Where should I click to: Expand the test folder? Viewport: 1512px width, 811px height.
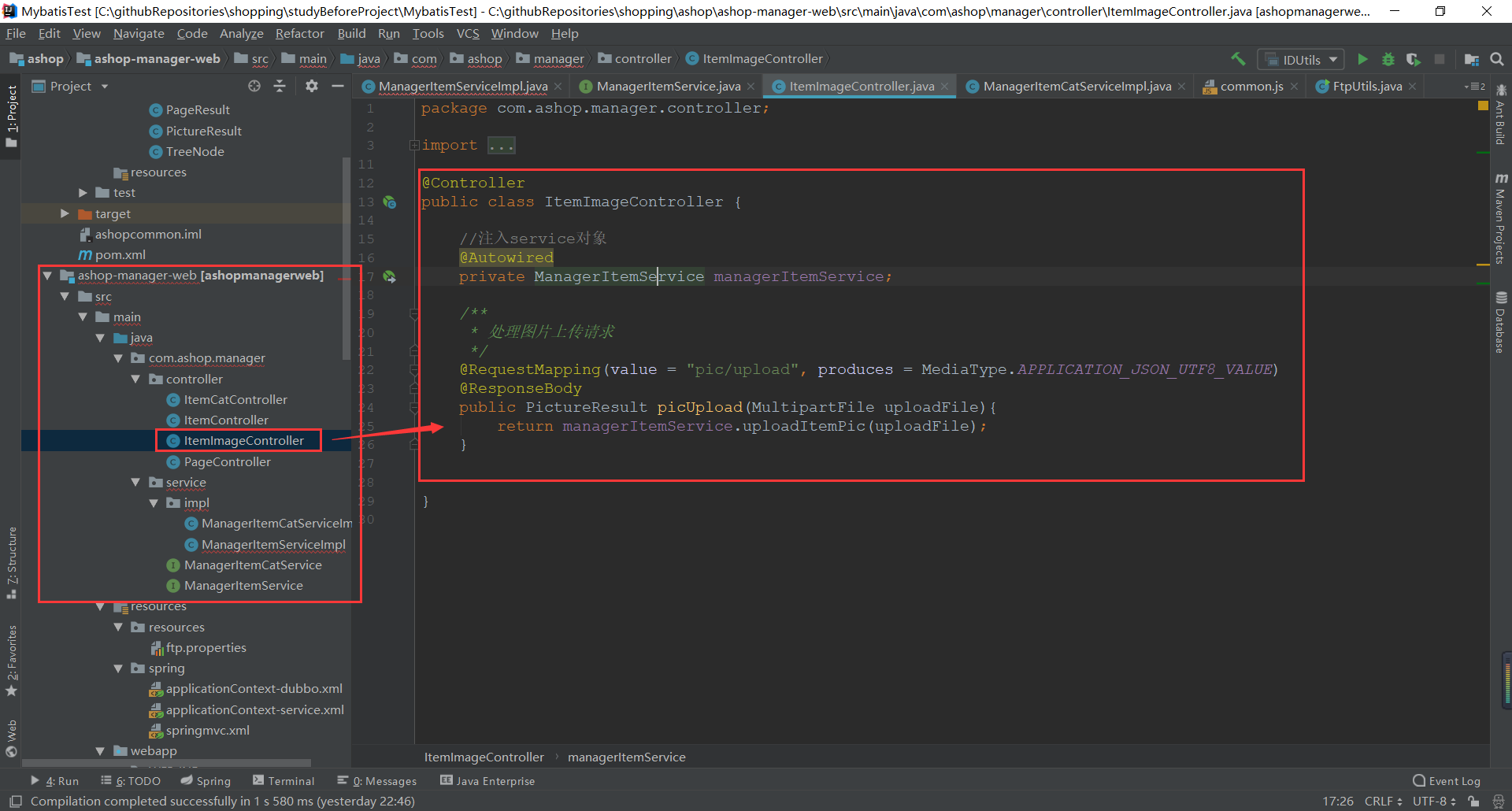pos(83,193)
